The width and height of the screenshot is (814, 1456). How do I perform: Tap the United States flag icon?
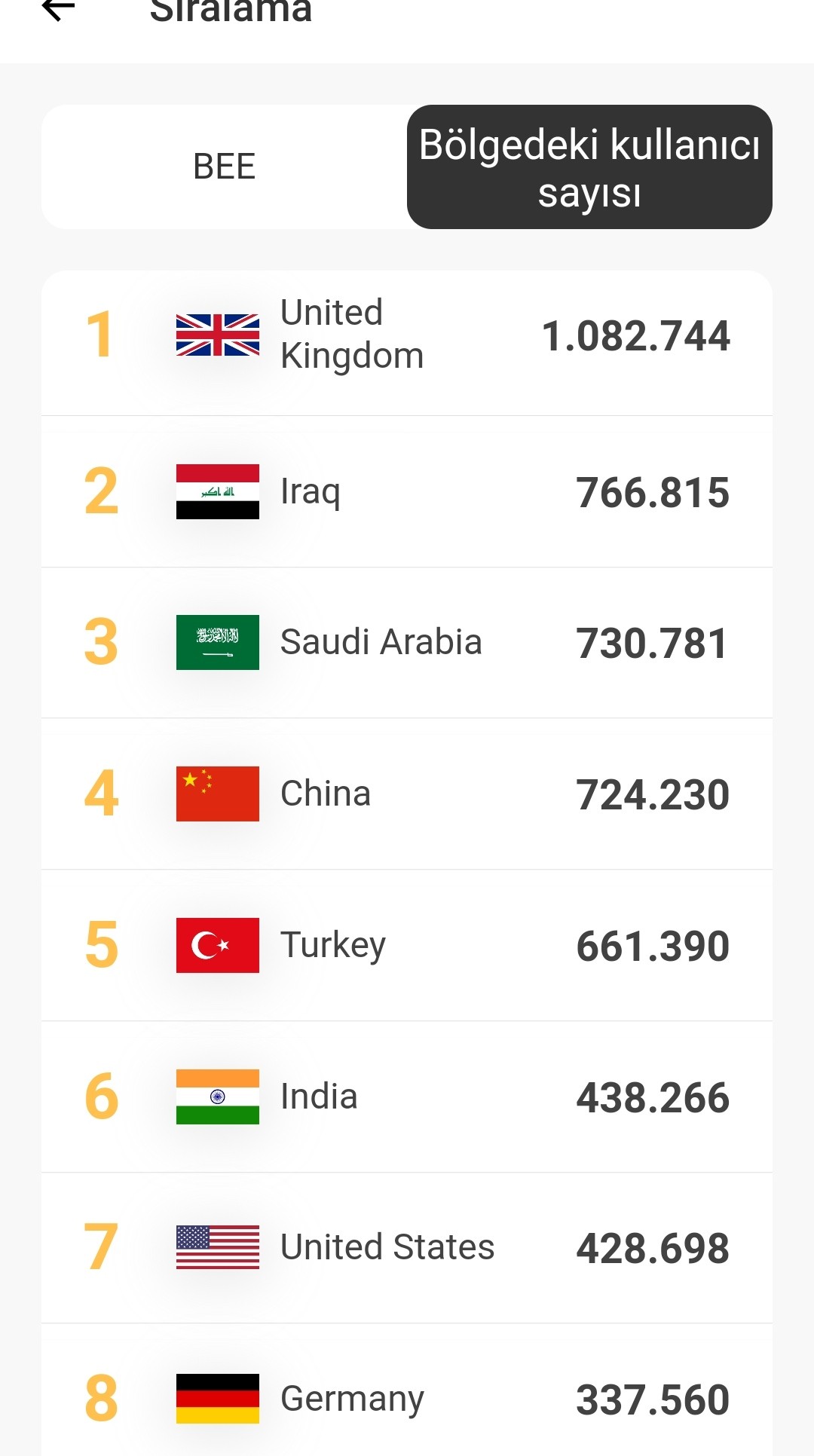(x=218, y=1247)
